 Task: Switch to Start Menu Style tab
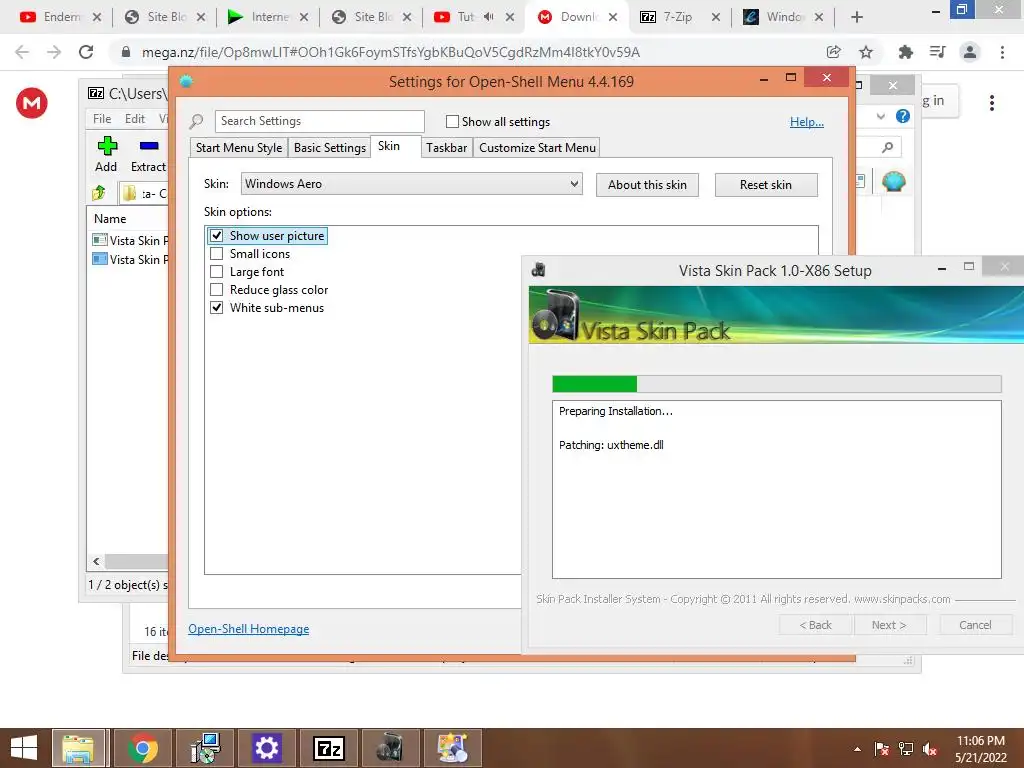click(239, 148)
